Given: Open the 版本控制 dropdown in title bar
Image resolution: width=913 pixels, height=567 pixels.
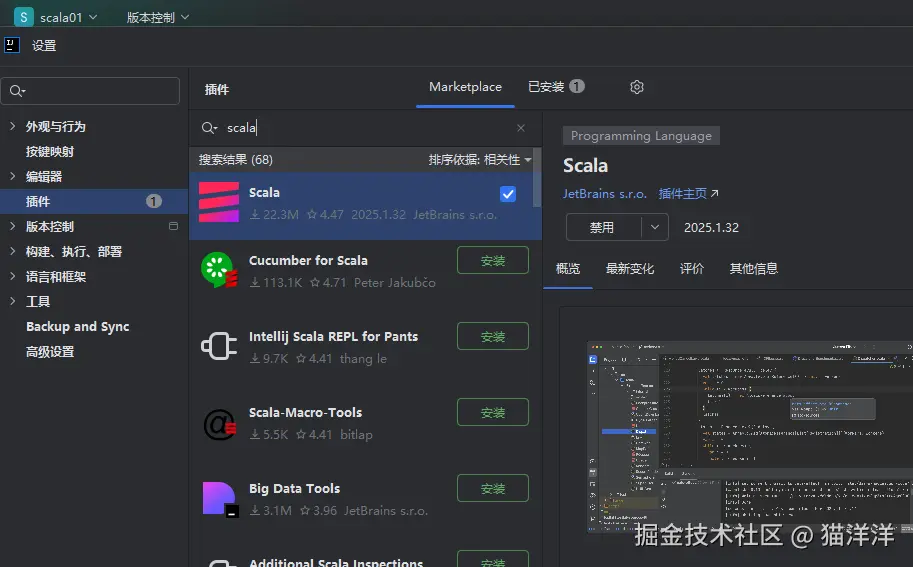Looking at the screenshot, I should tap(158, 17).
